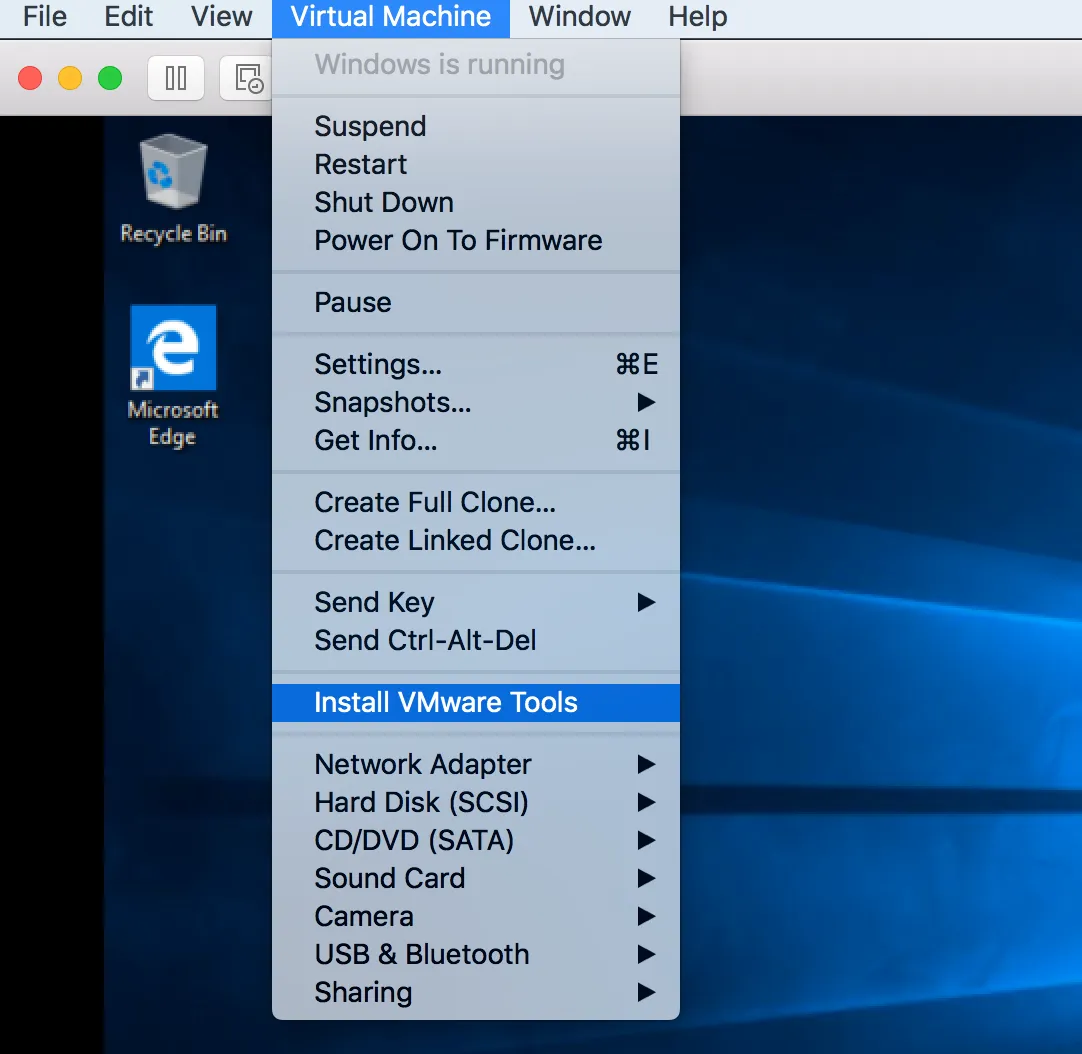This screenshot has width=1082, height=1054.
Task: Open the Edit menu
Action: [128, 17]
